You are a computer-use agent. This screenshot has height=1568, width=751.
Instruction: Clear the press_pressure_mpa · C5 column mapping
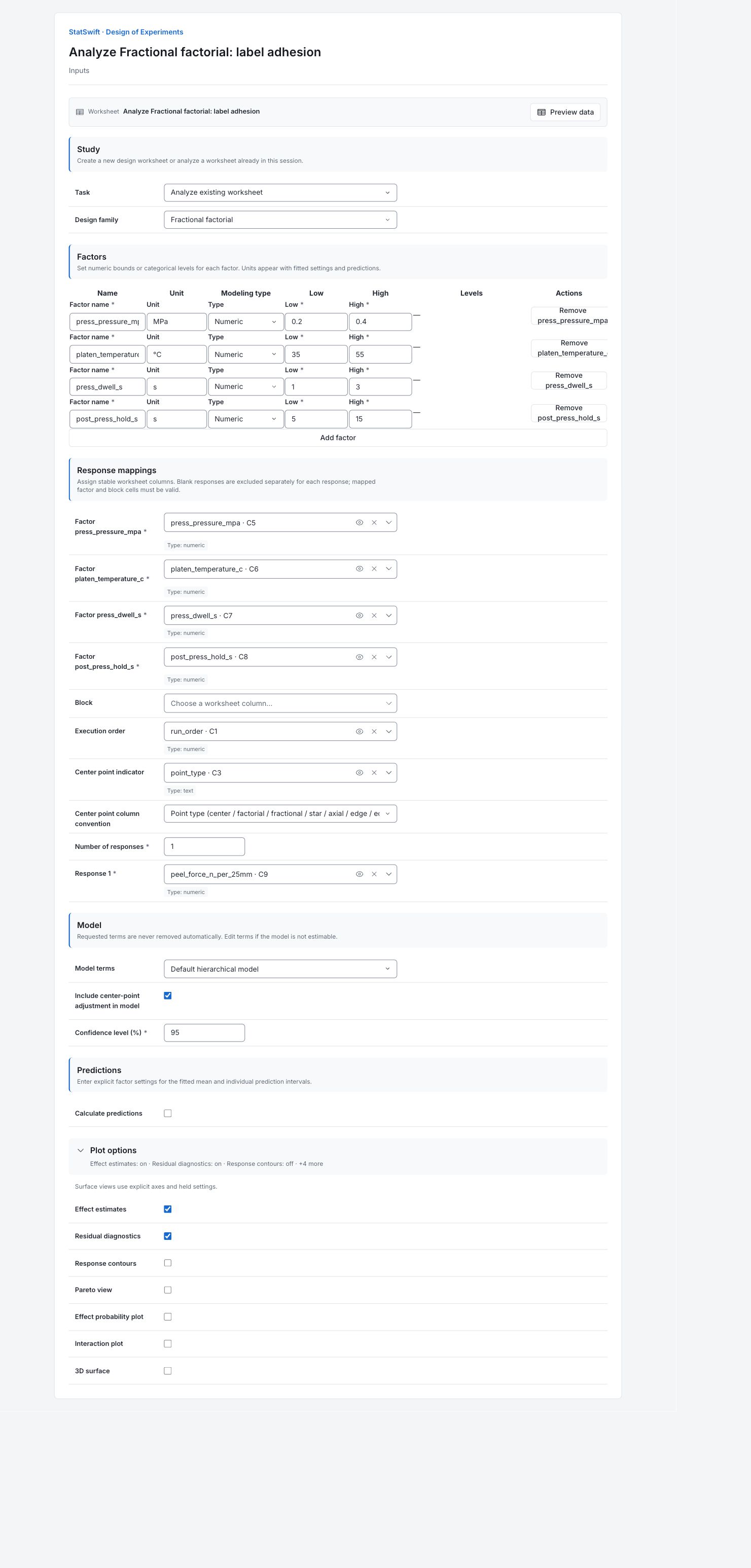374,522
